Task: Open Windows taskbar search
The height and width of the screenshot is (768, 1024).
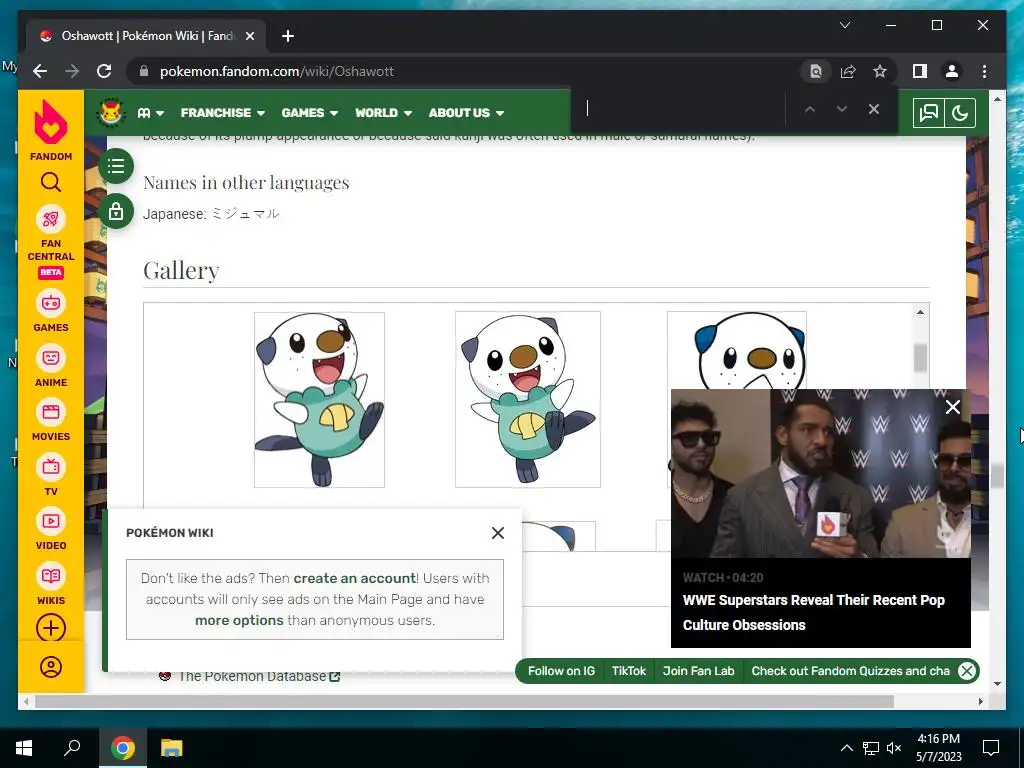Action: (72, 748)
